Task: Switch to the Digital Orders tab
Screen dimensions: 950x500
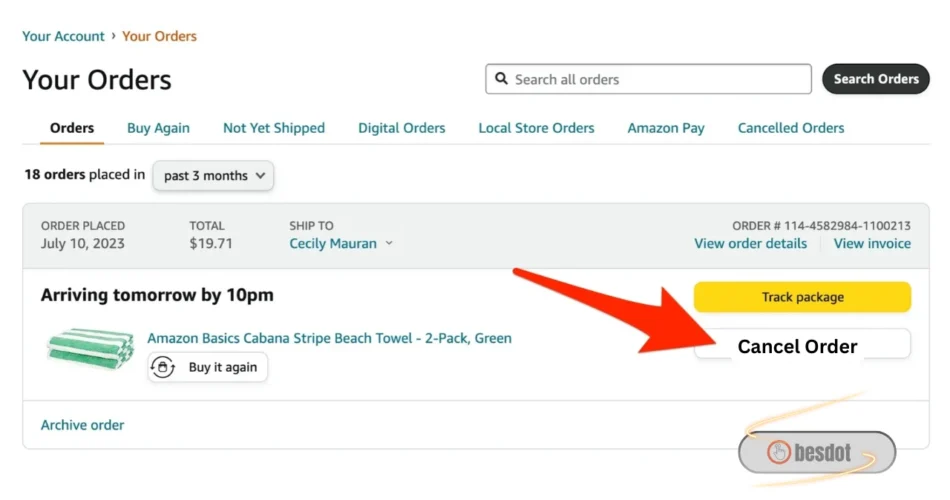Action: click(x=402, y=128)
